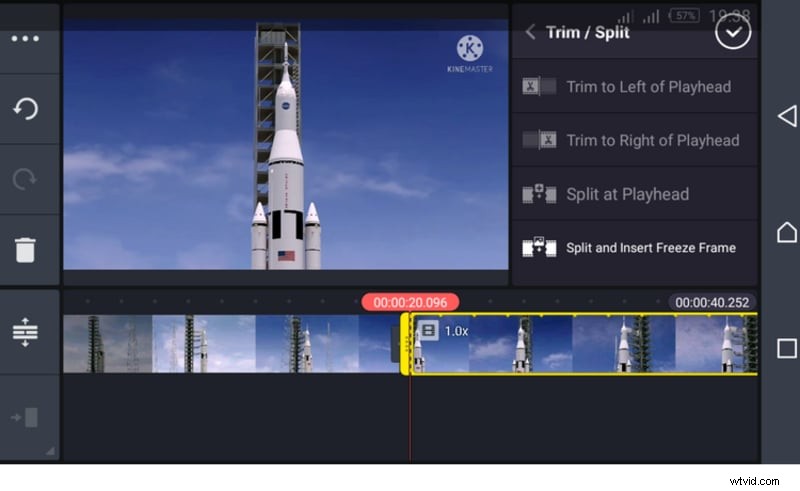Screen dimensions: 800x491
Task: Tap the Trim to Left icon
Action: [x=539, y=87]
